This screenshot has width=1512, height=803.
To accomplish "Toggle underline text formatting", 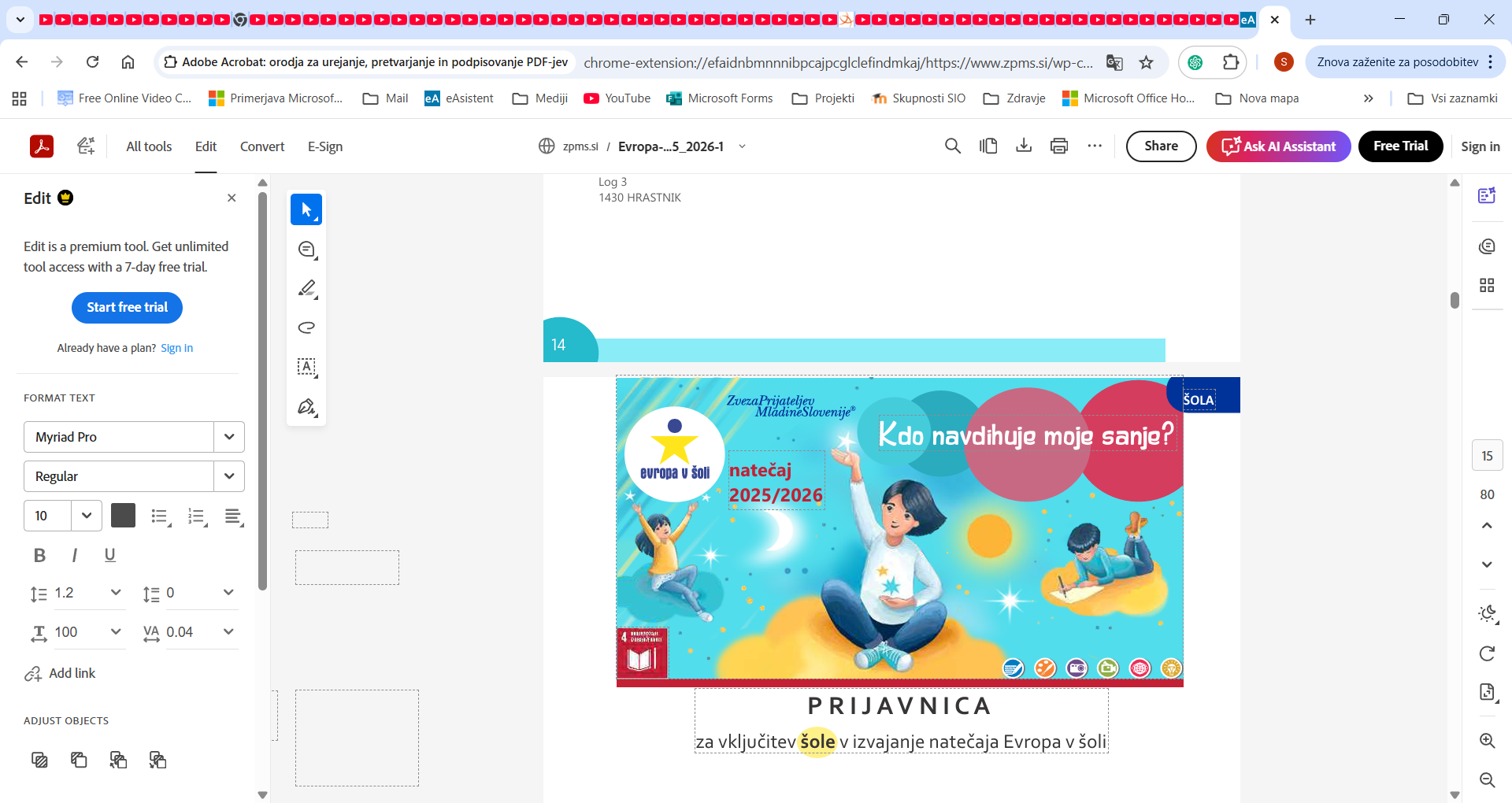I will (110, 555).
